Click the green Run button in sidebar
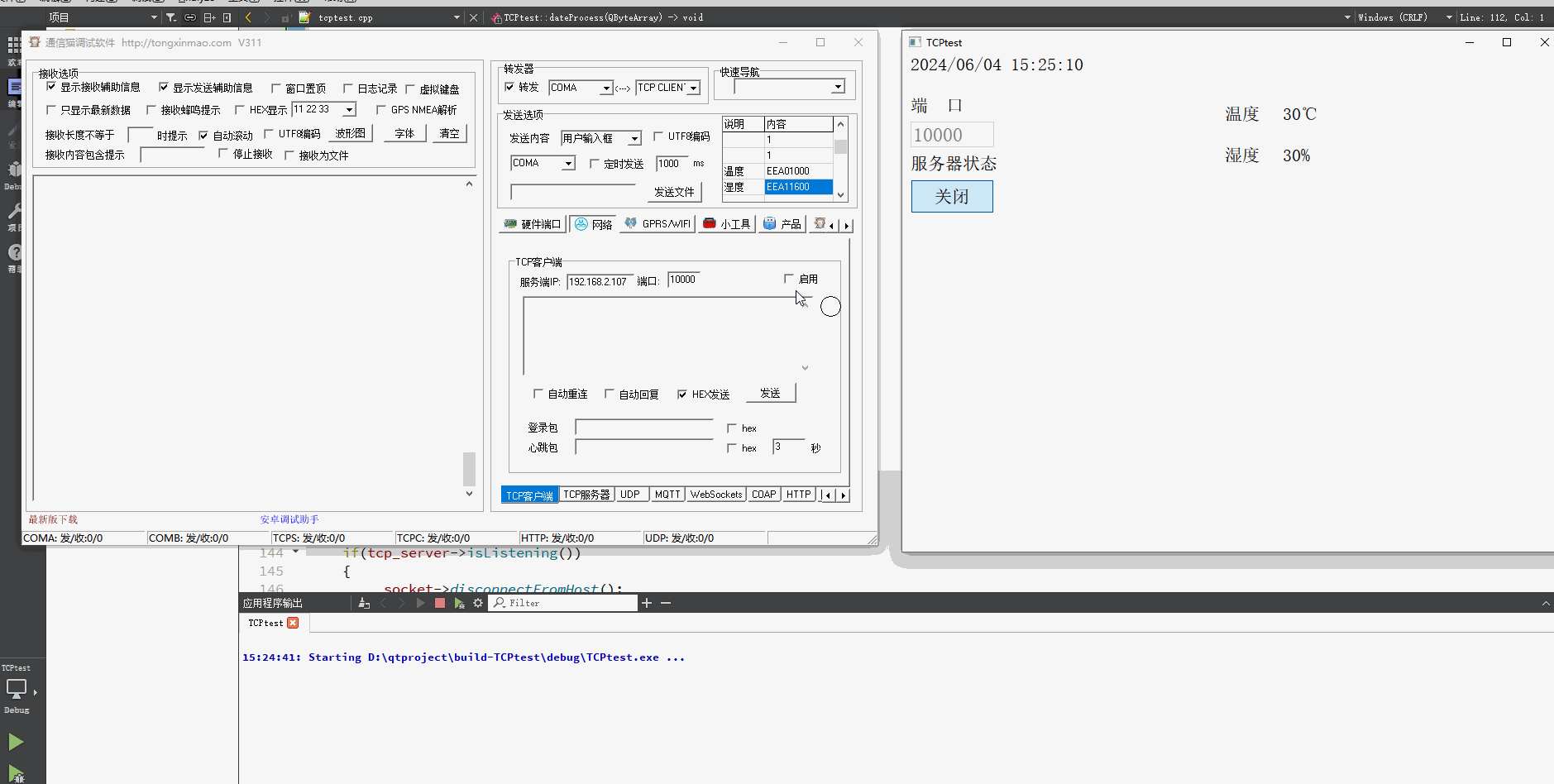 click(16, 742)
